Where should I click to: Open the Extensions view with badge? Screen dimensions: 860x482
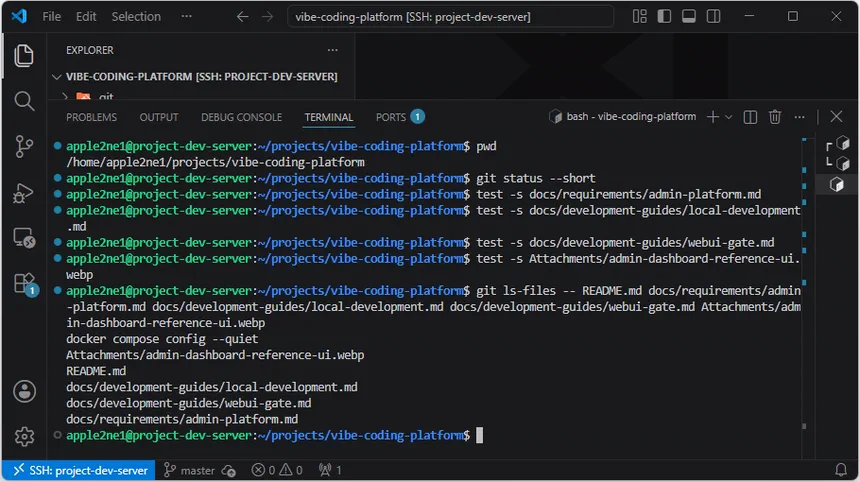coord(25,284)
